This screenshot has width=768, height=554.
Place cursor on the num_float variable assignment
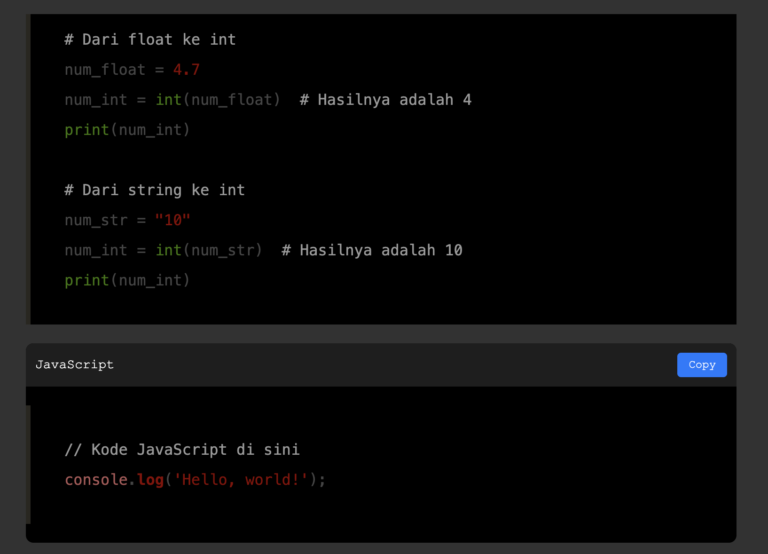105,70
